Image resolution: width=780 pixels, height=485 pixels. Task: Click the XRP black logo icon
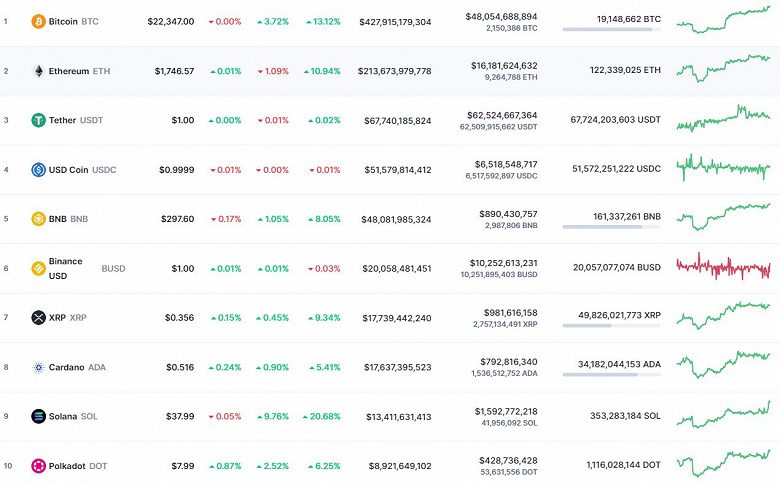39,318
